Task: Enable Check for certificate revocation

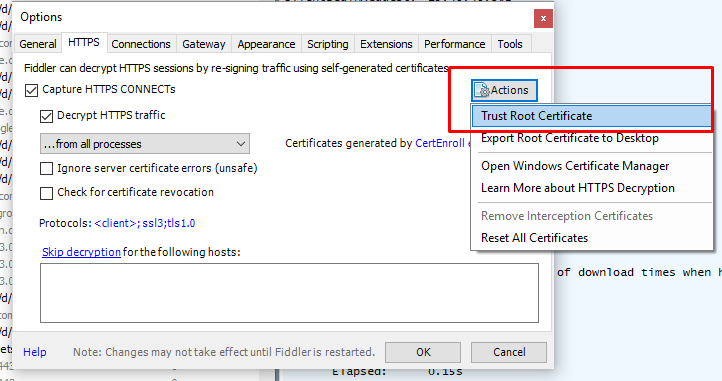Action: coord(46,193)
